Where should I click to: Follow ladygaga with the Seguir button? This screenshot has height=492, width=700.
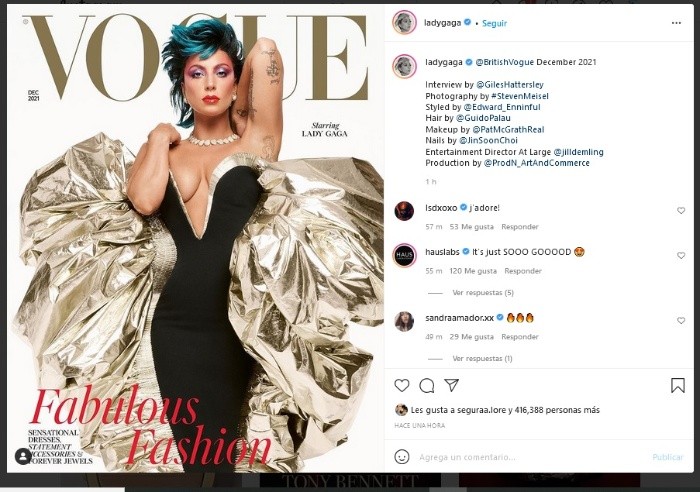494,23
